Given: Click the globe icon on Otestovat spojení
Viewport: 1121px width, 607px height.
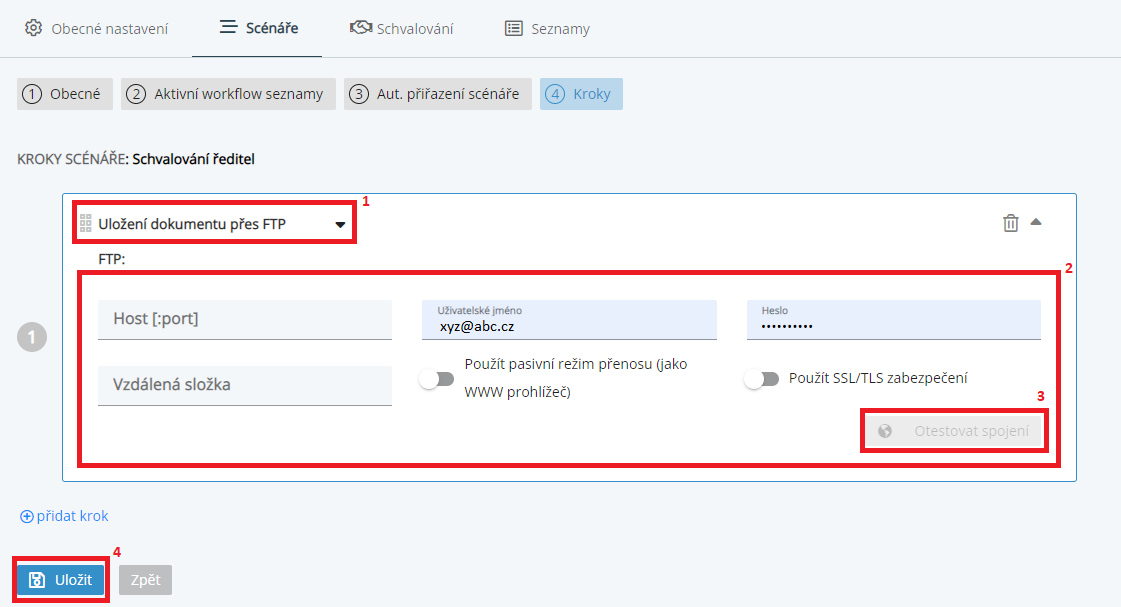Looking at the screenshot, I should click(884, 431).
